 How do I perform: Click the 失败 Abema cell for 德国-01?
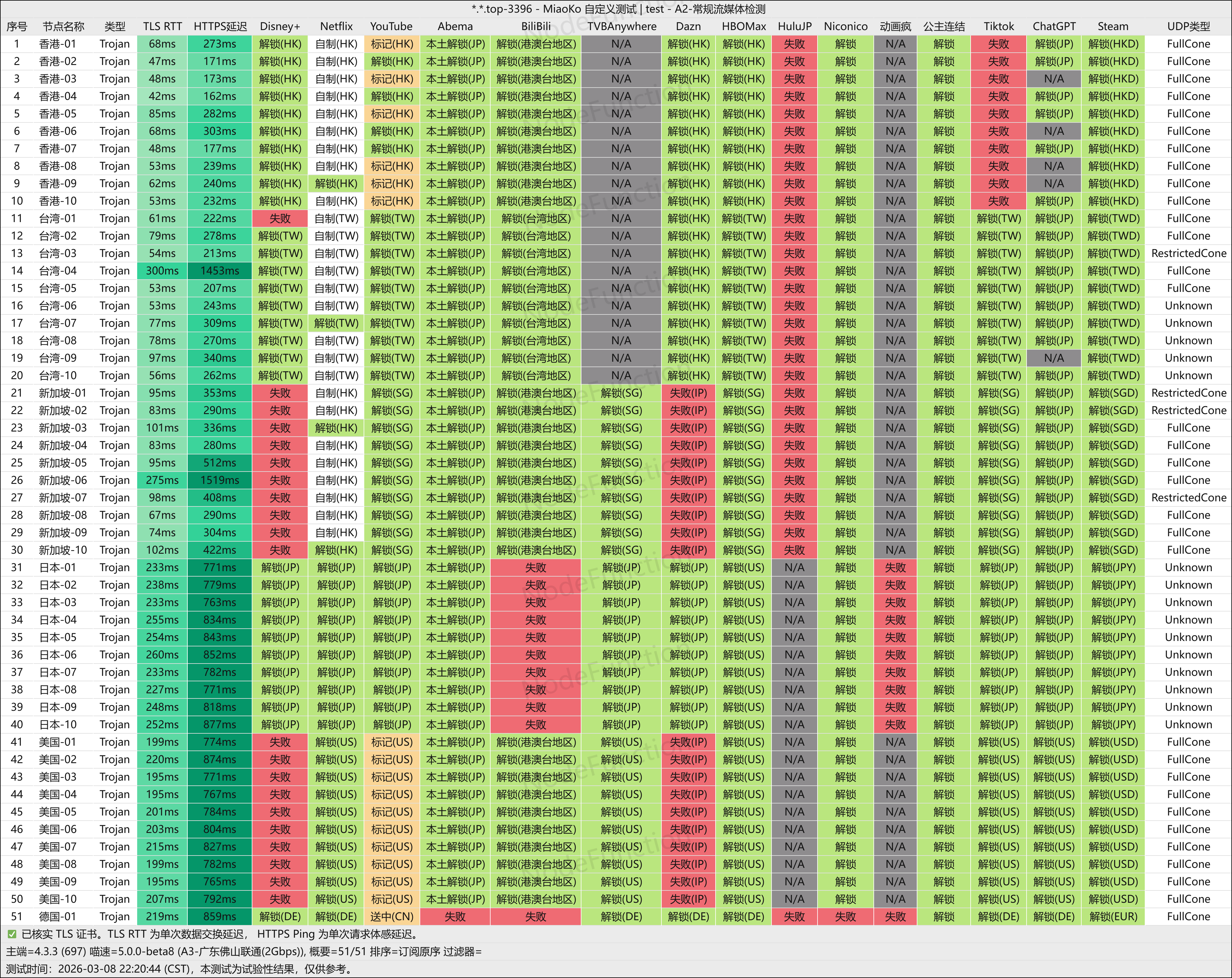[455, 916]
